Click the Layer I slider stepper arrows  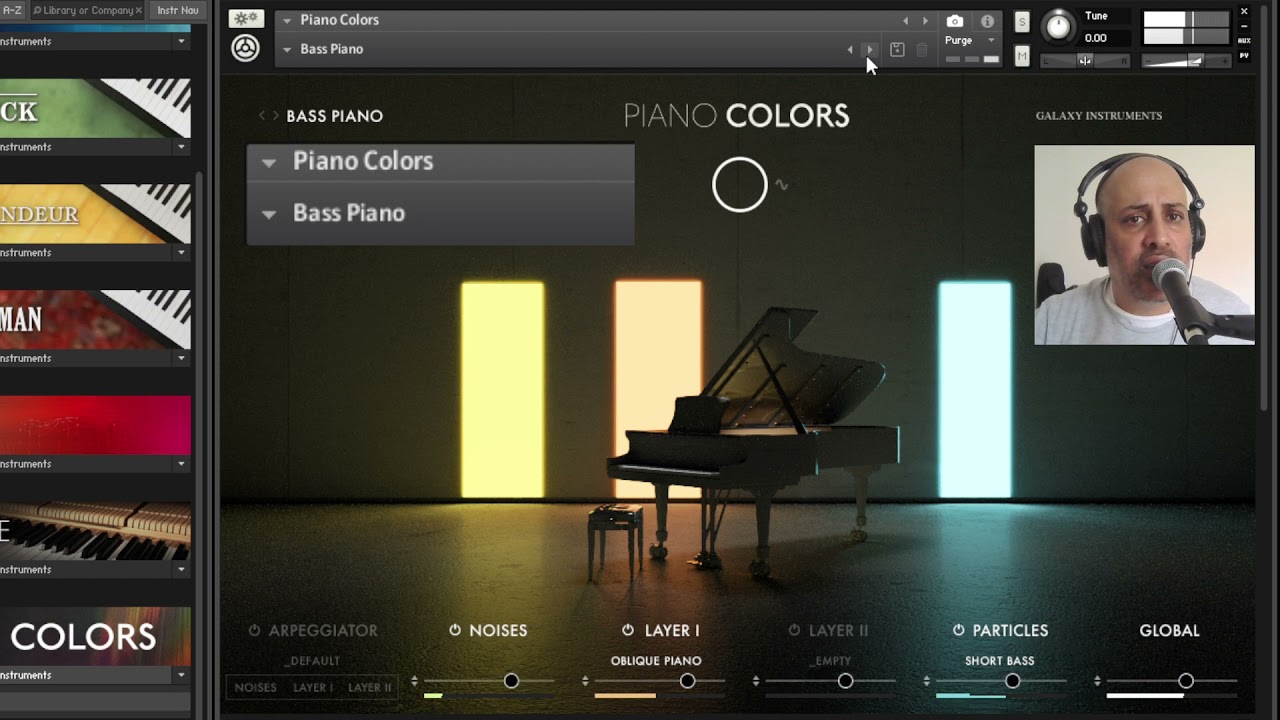pos(585,682)
